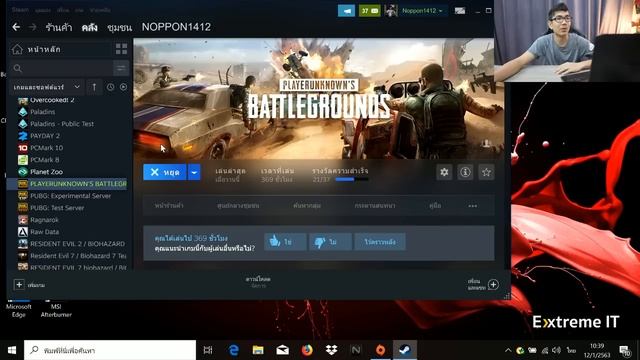Recommend game with thumbs up ใช่
Viewport: 640px width, 360px height.
[x=285, y=242]
